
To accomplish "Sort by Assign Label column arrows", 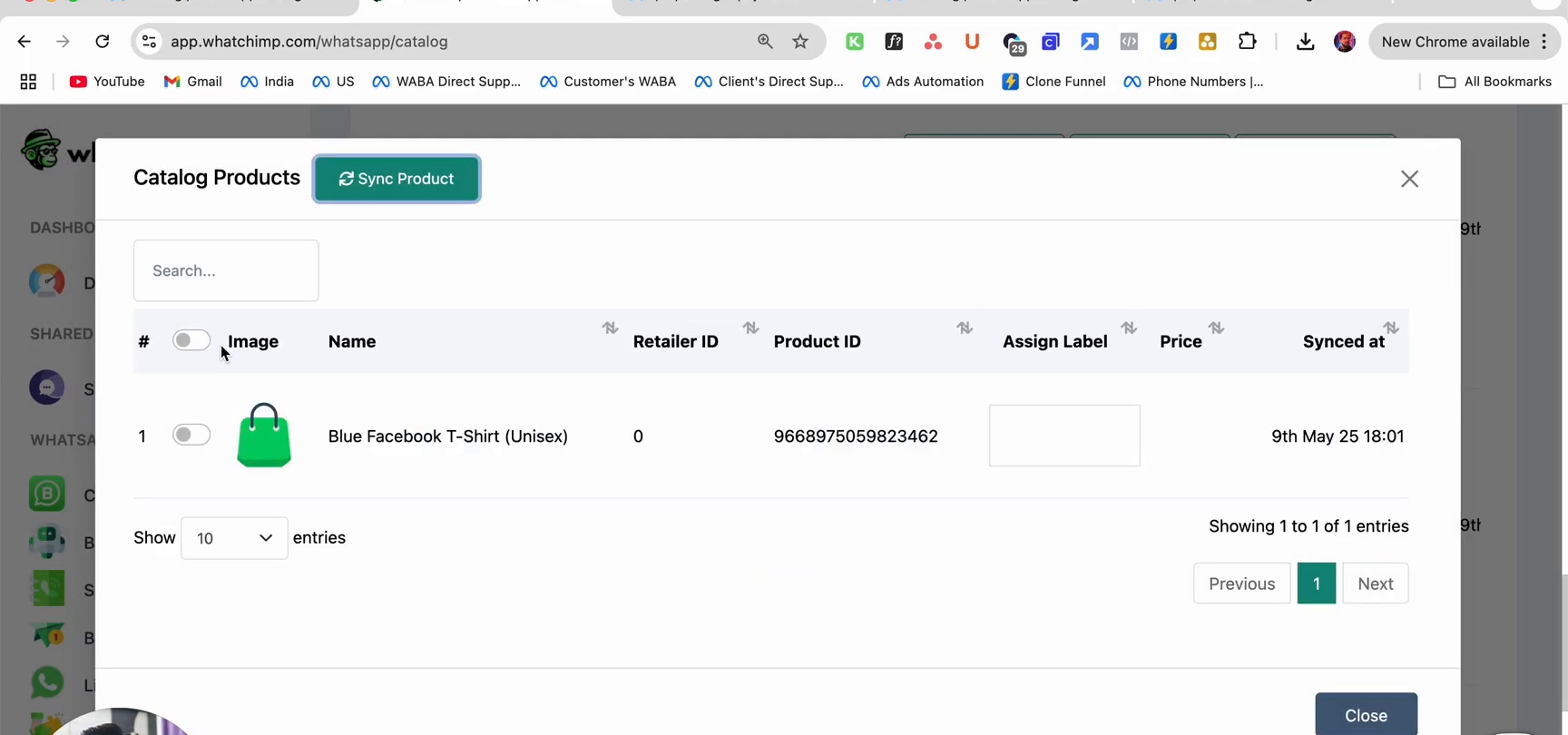I will (x=1129, y=328).
